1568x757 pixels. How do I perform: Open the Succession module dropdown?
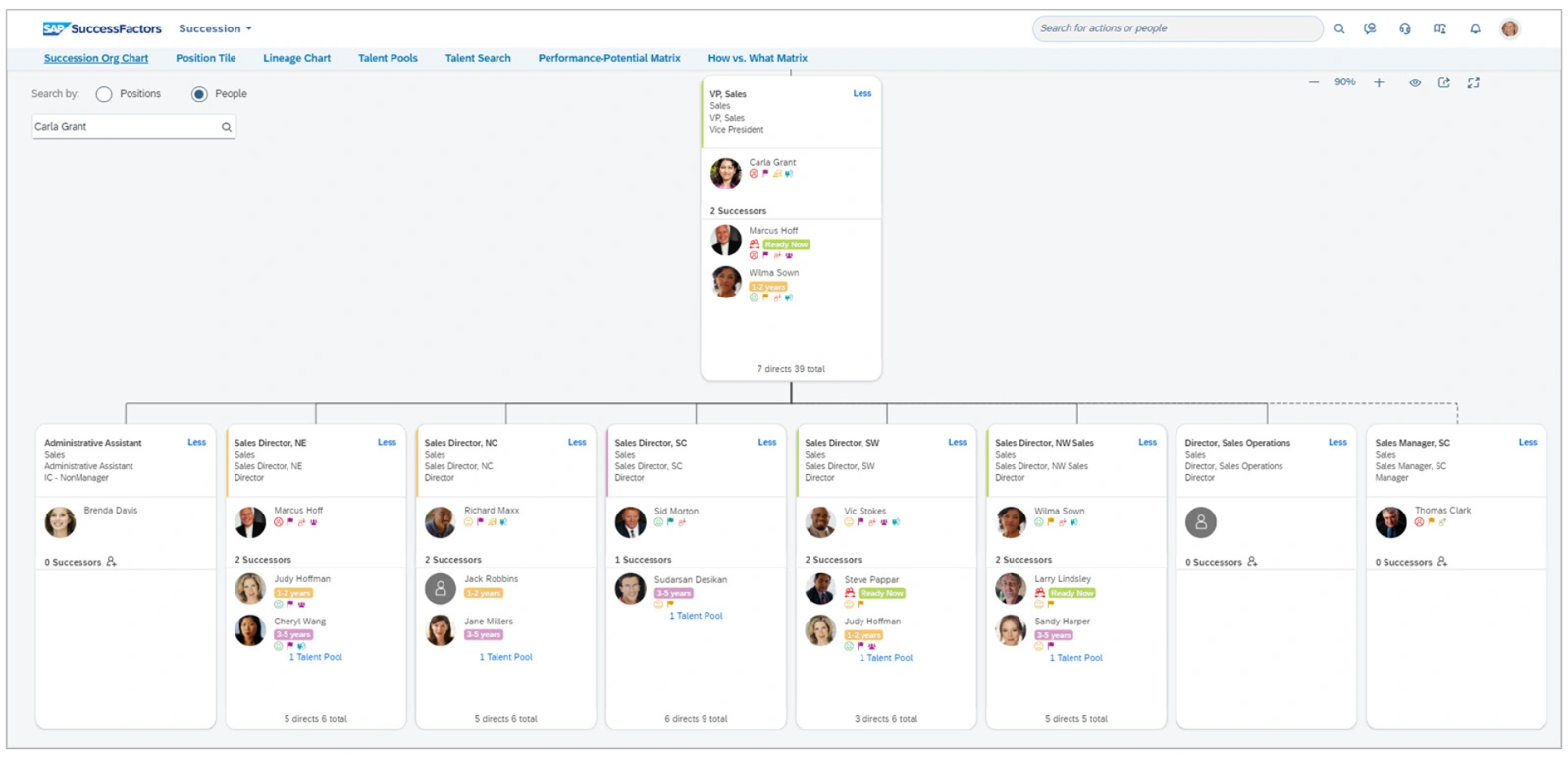tap(215, 28)
